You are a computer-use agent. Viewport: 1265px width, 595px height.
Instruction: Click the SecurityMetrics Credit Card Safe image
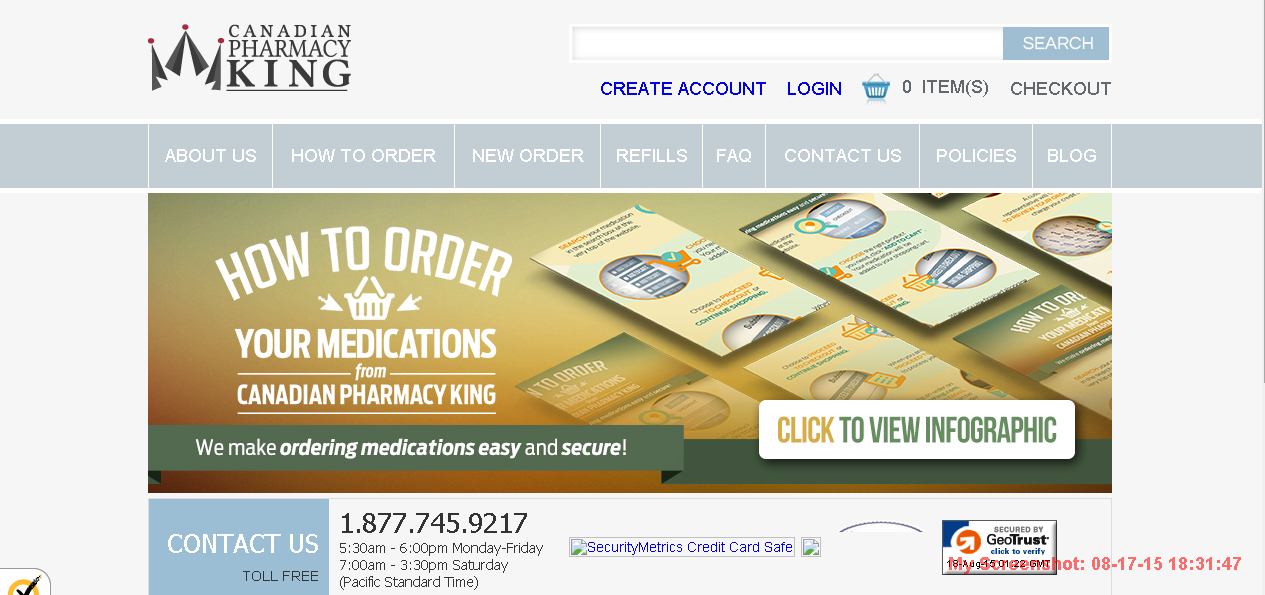682,547
